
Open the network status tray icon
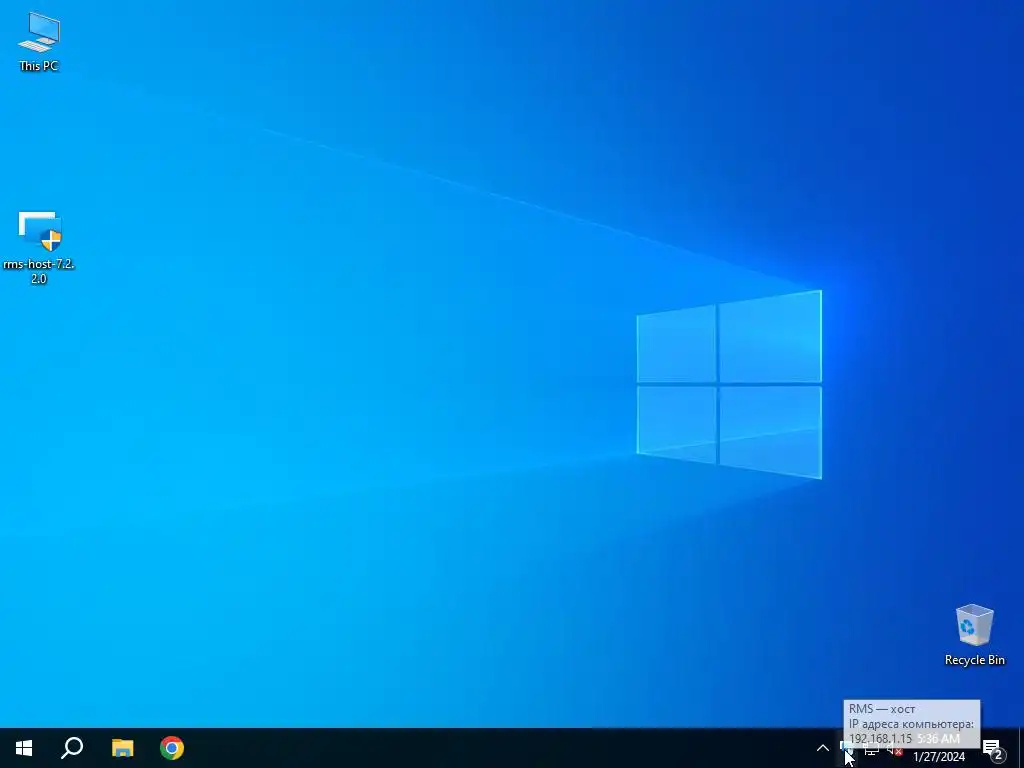click(x=871, y=749)
